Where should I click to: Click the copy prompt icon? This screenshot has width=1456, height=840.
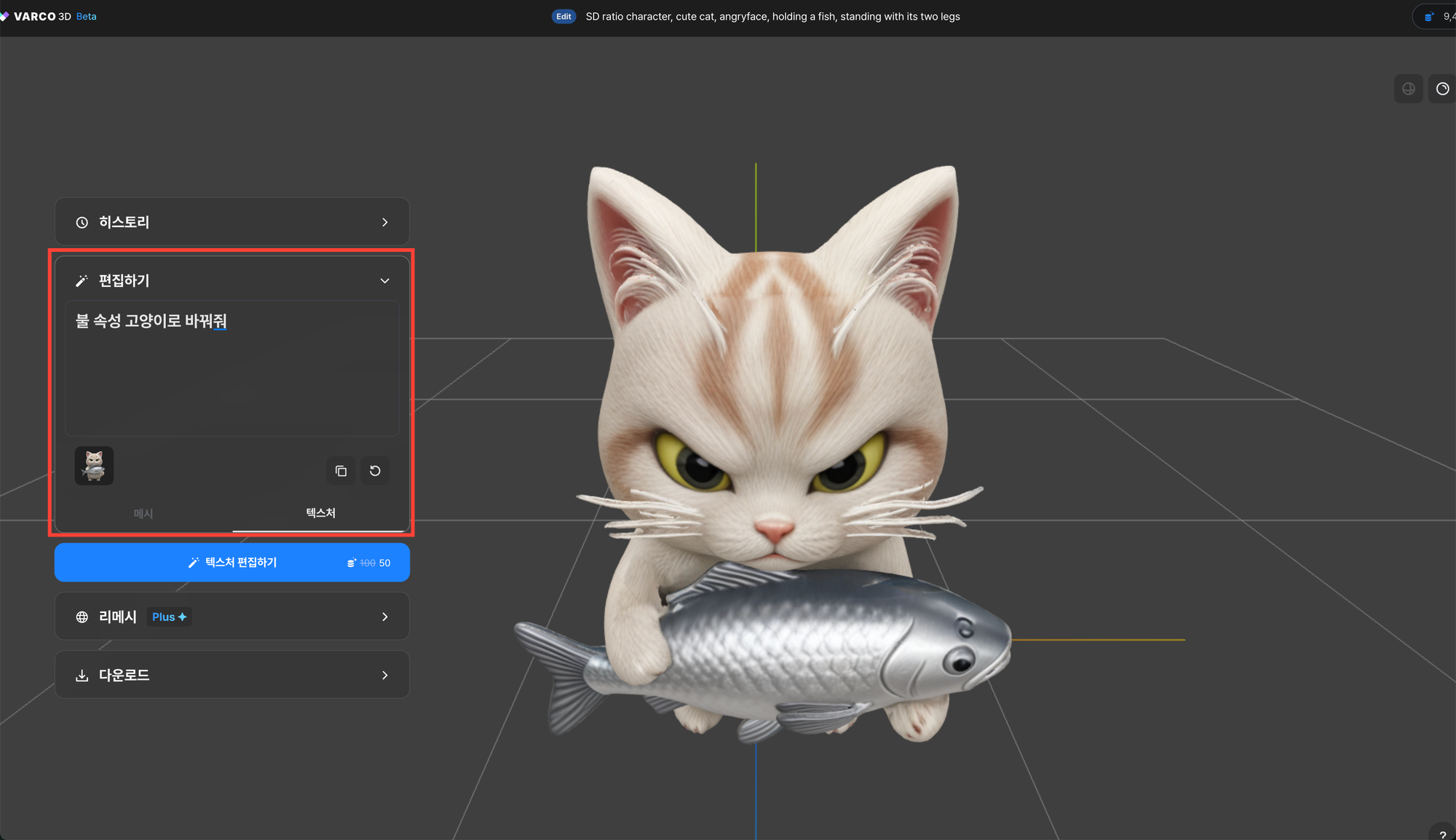pos(341,471)
